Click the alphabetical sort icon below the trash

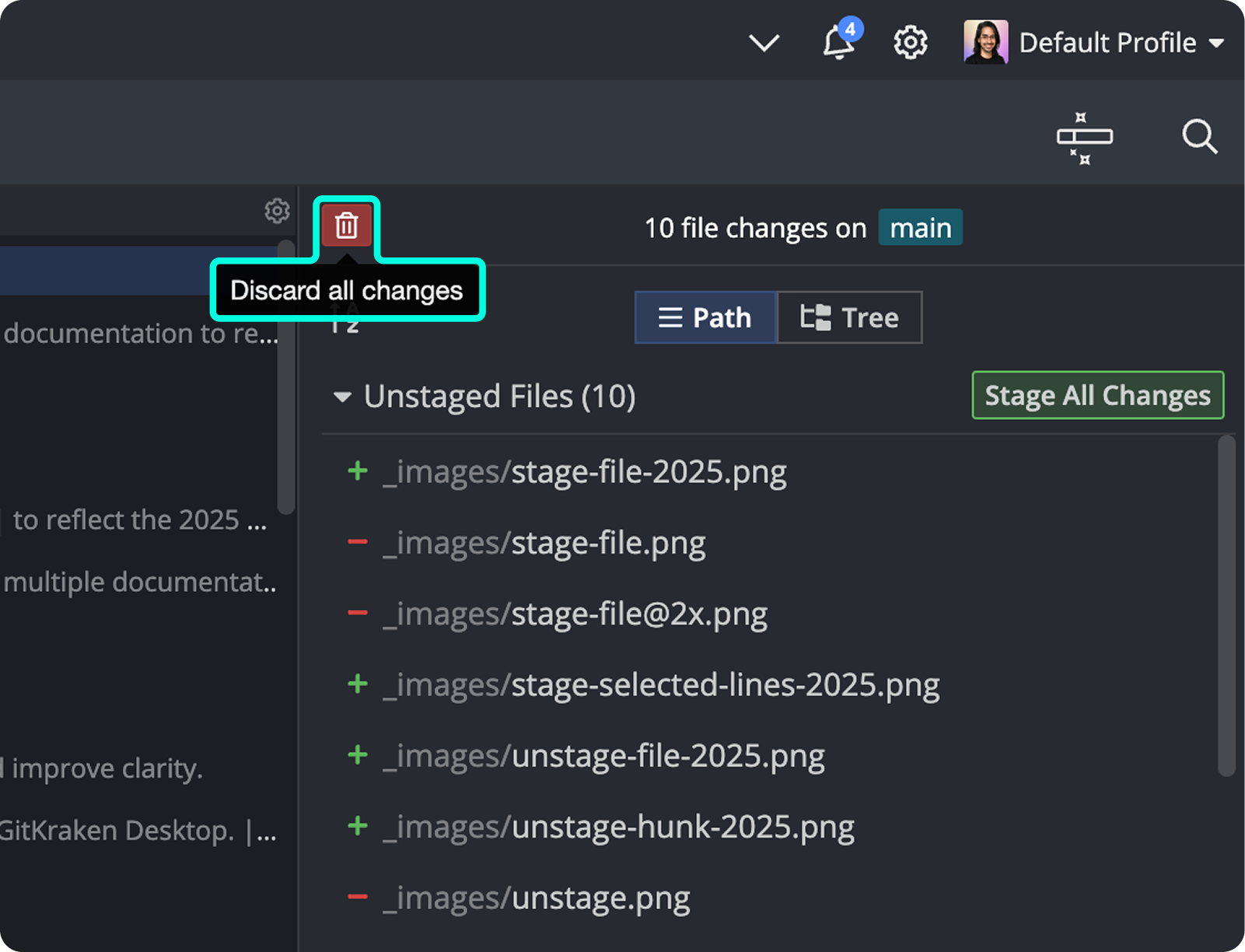(x=344, y=317)
